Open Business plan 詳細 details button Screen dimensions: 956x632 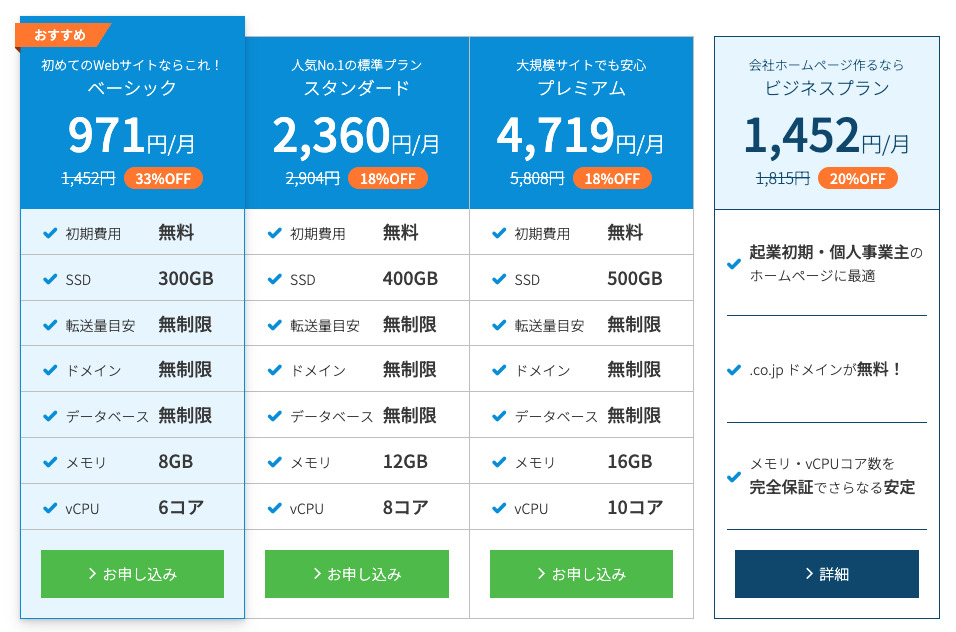click(826, 574)
